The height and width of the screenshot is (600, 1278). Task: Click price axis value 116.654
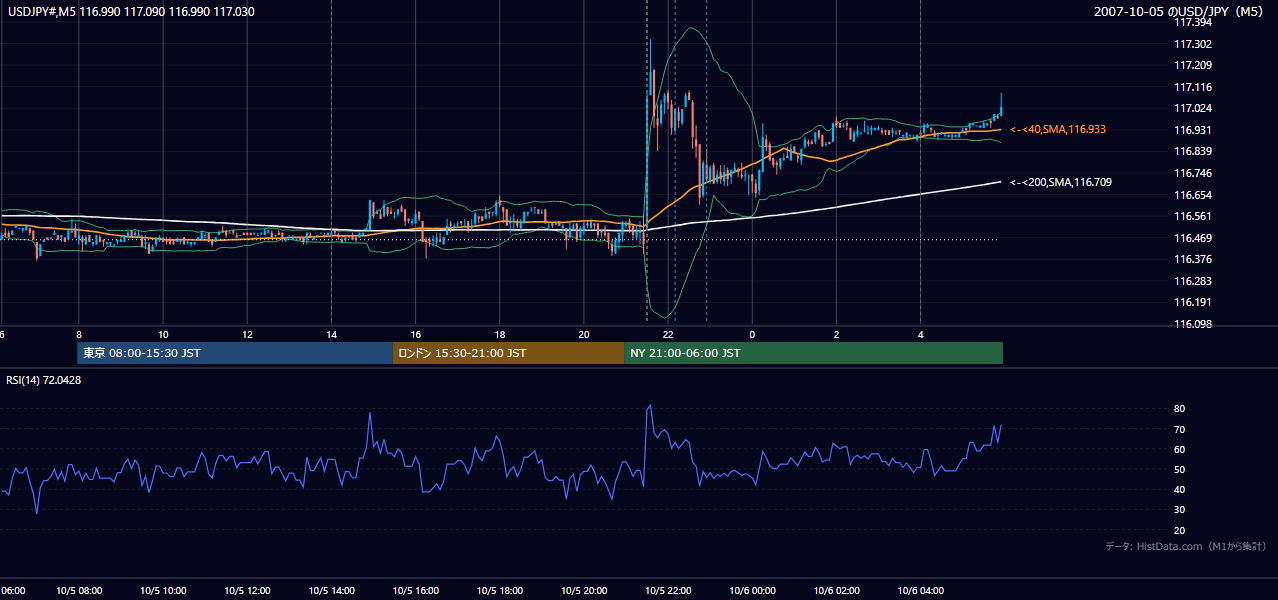(1193, 195)
